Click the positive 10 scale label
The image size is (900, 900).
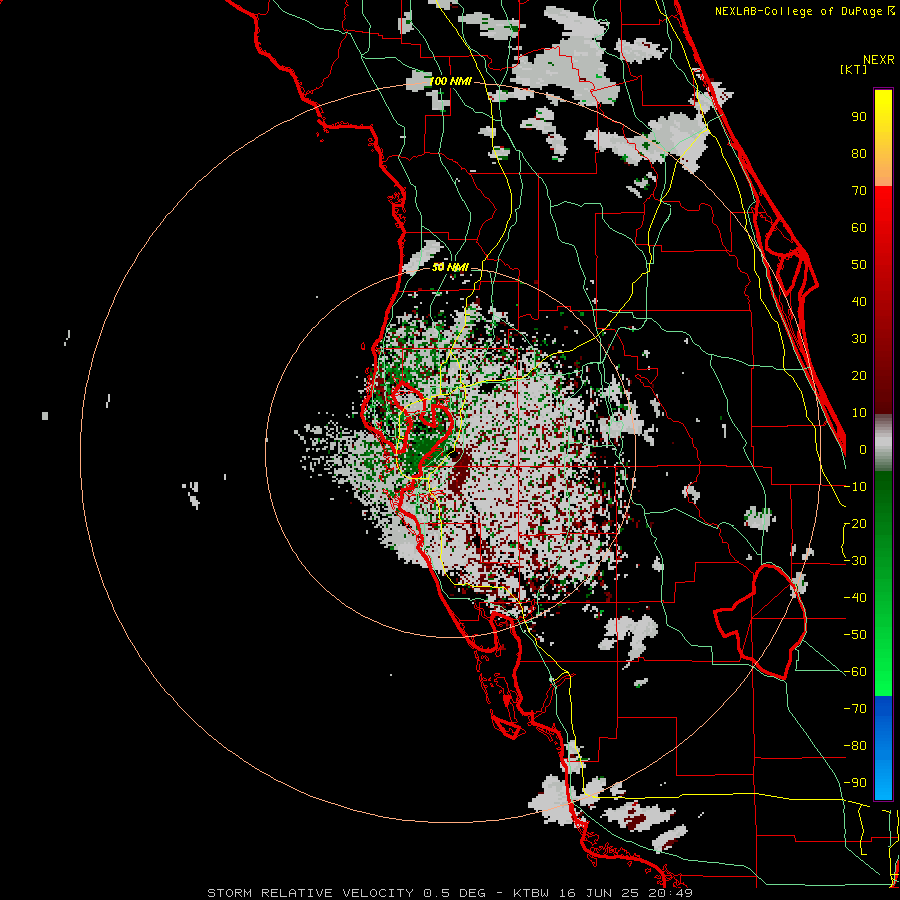pos(859,413)
